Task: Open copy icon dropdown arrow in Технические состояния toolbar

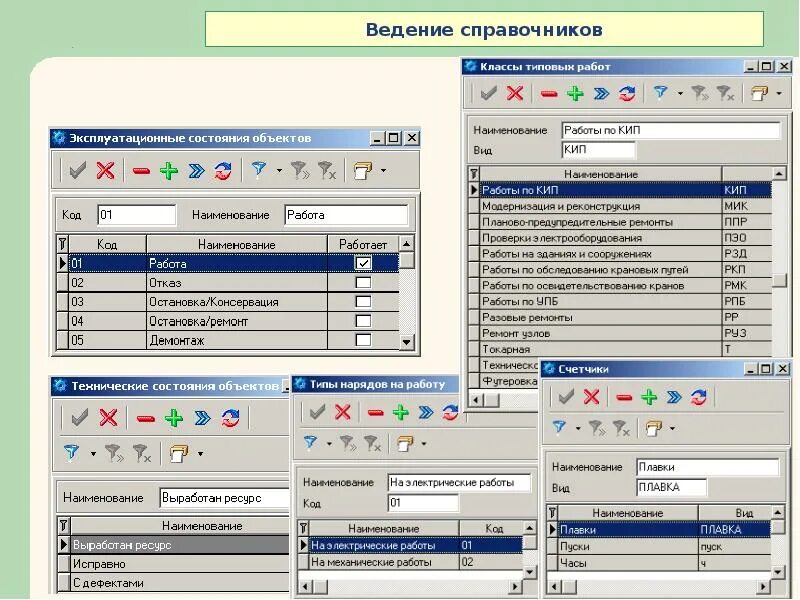Action: pyautogui.click(x=201, y=453)
